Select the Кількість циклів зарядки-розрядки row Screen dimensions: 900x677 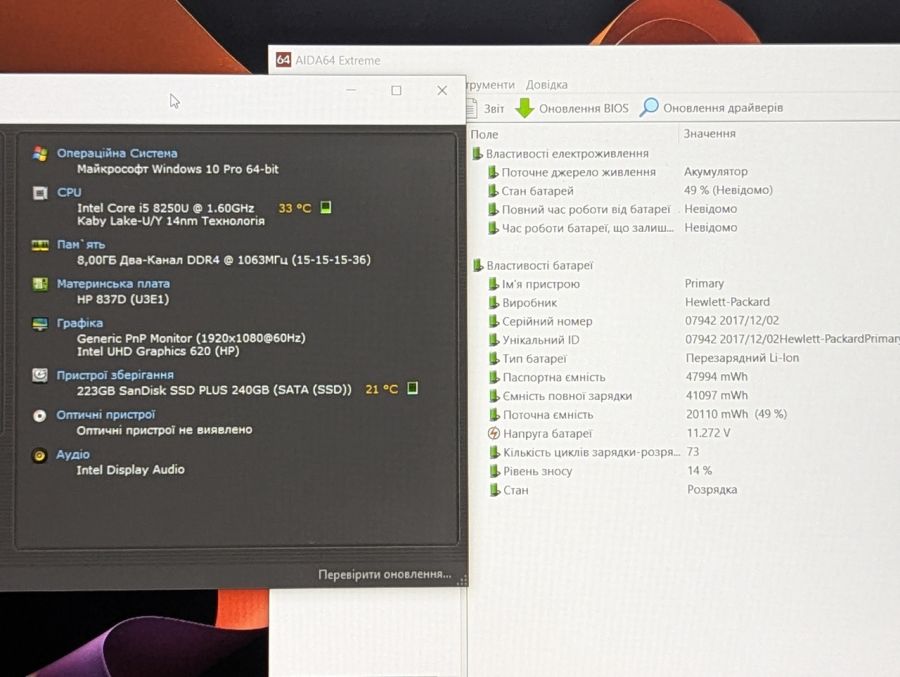[692, 452]
